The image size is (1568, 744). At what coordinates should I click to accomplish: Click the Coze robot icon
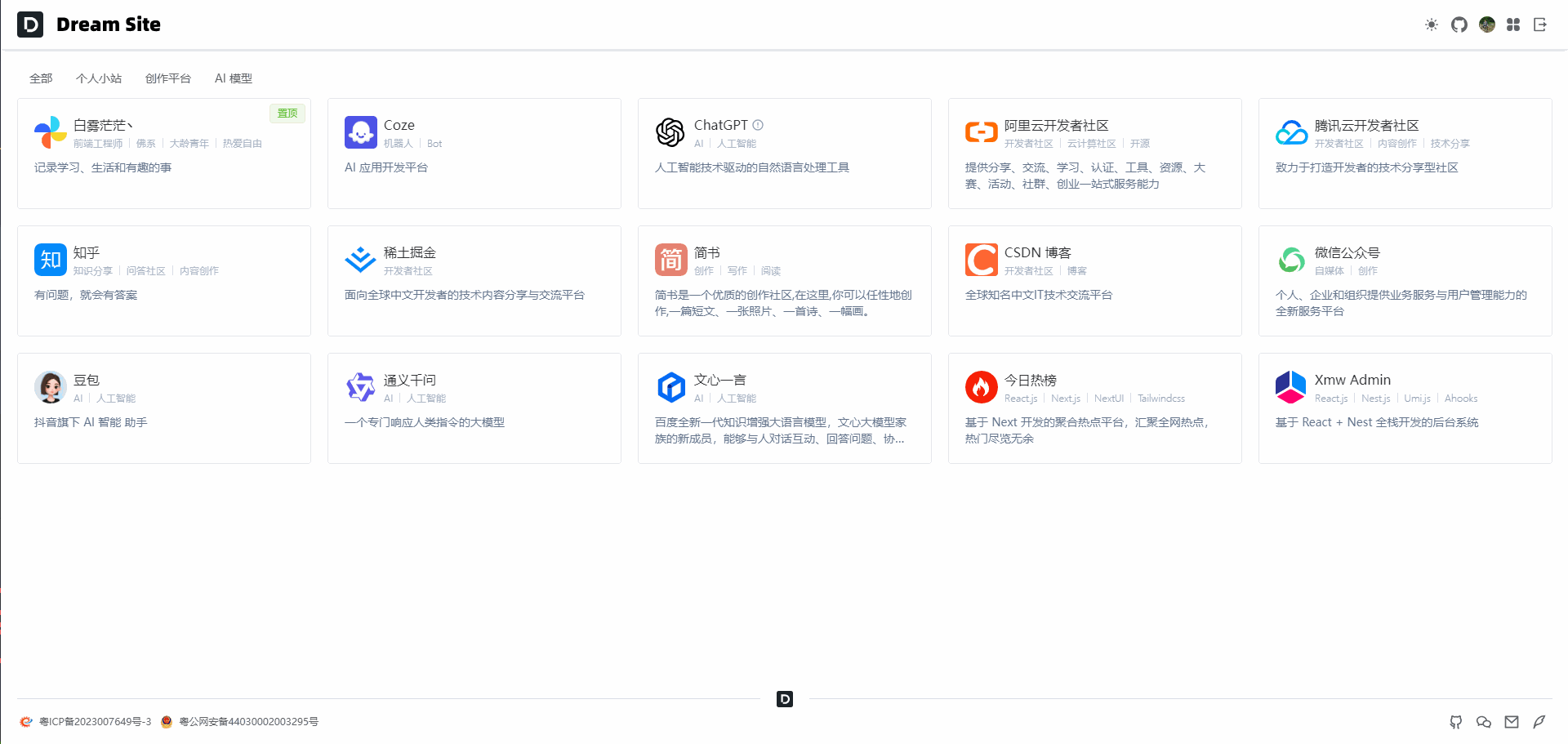point(361,132)
